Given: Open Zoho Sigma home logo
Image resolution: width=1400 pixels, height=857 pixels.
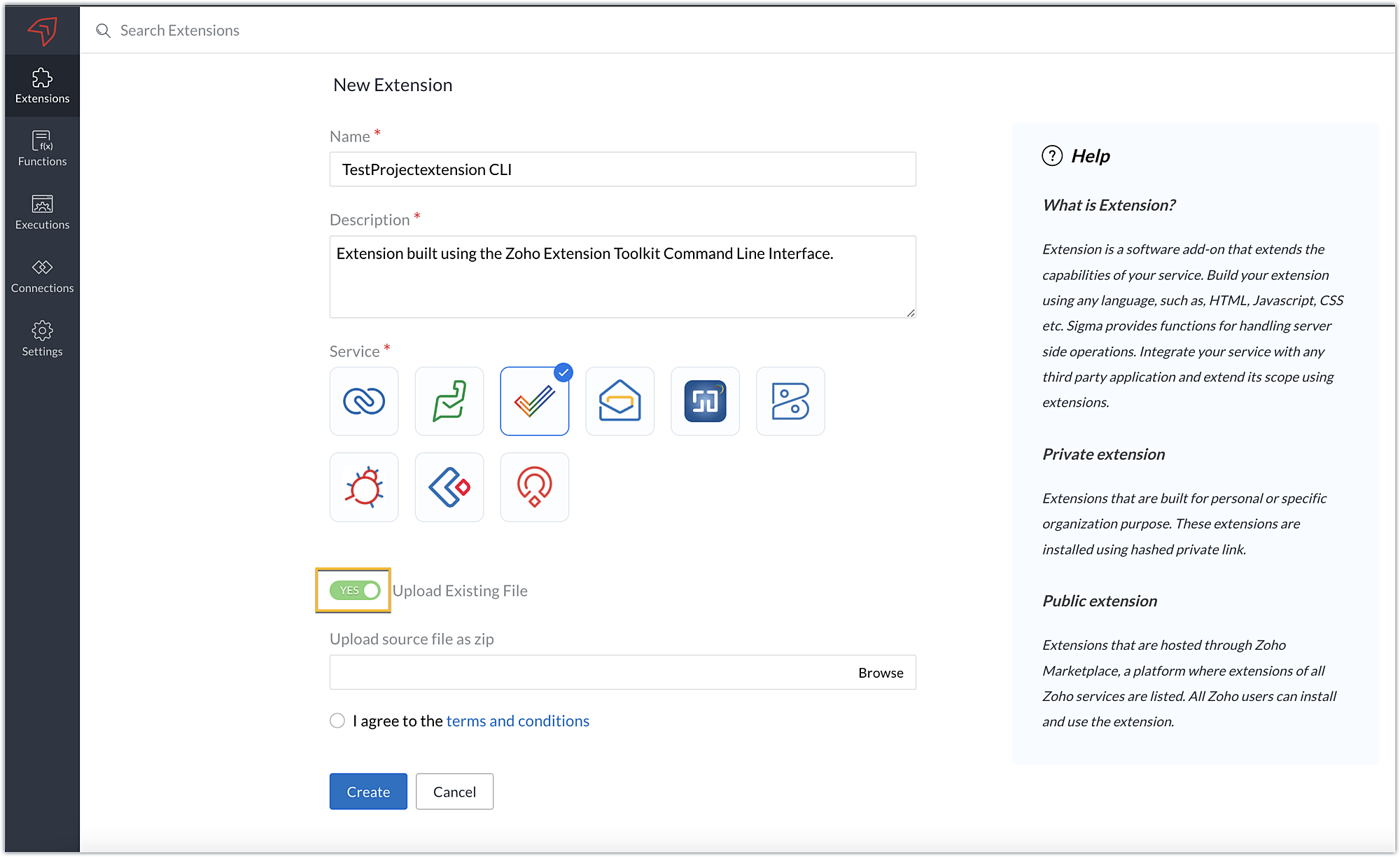Looking at the screenshot, I should click(42, 30).
